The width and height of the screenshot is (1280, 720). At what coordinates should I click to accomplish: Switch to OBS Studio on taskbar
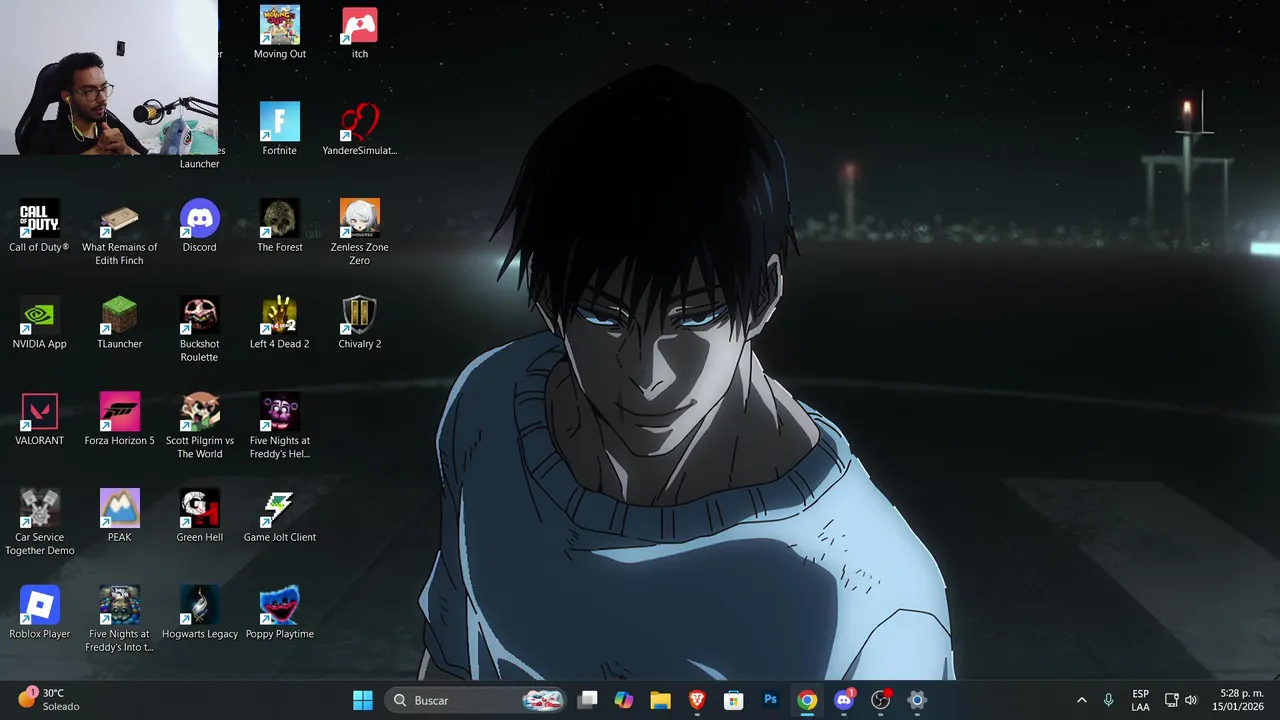(x=881, y=700)
